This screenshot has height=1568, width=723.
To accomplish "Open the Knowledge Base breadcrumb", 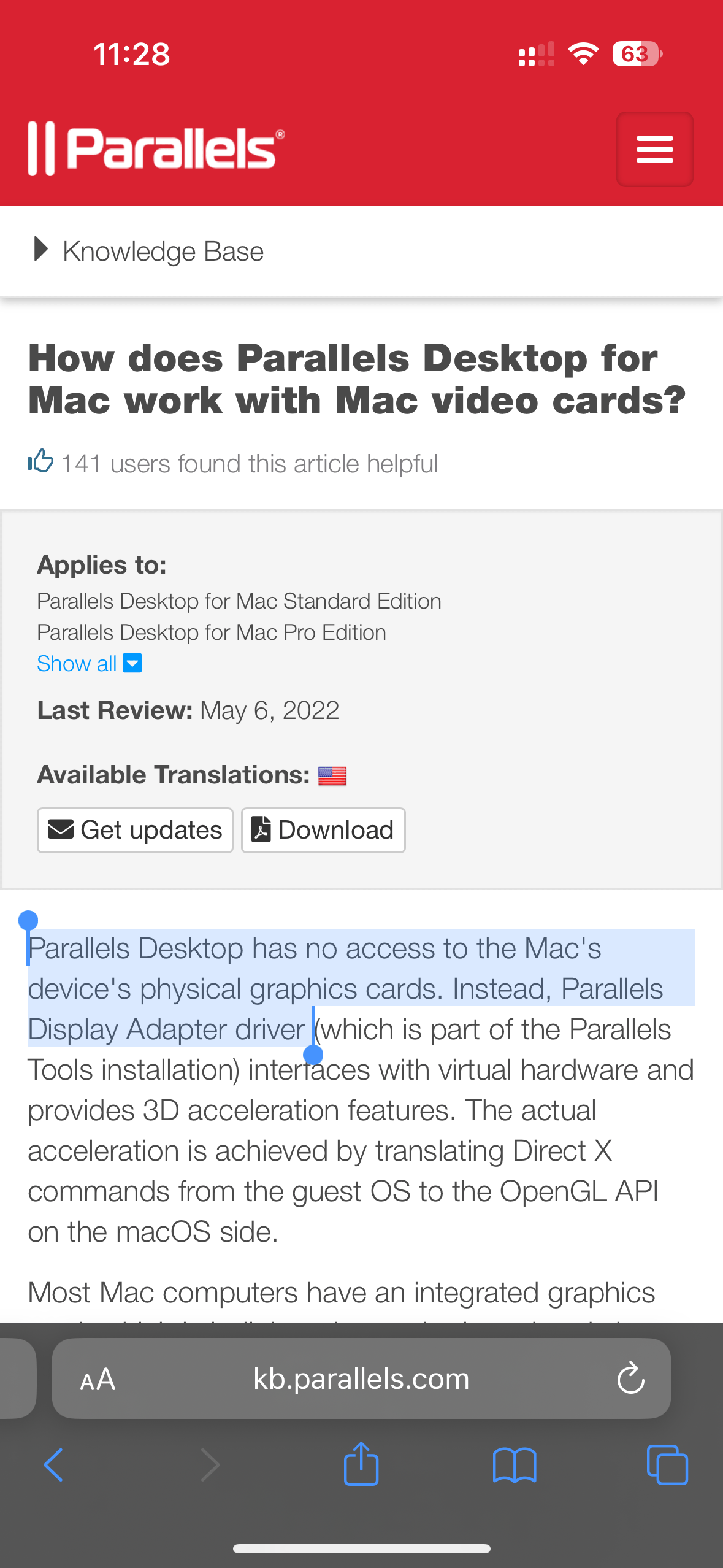I will [163, 250].
